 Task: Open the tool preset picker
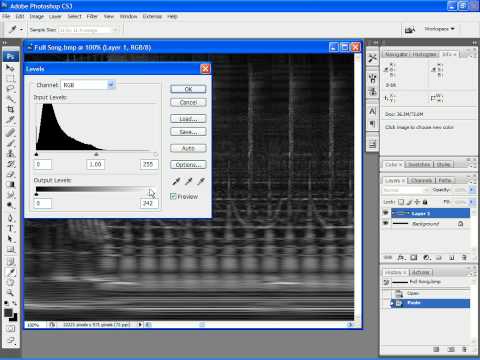(x=16, y=30)
